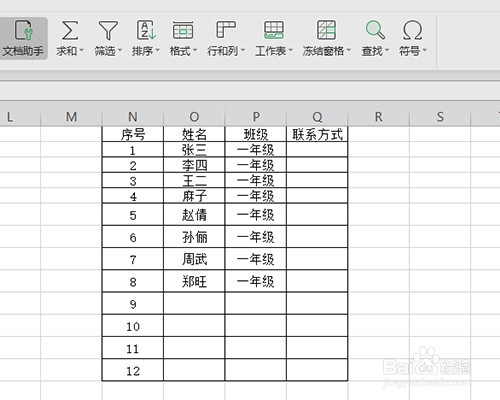
Task: Select the 联系方式 header cell
Action: 317,134
